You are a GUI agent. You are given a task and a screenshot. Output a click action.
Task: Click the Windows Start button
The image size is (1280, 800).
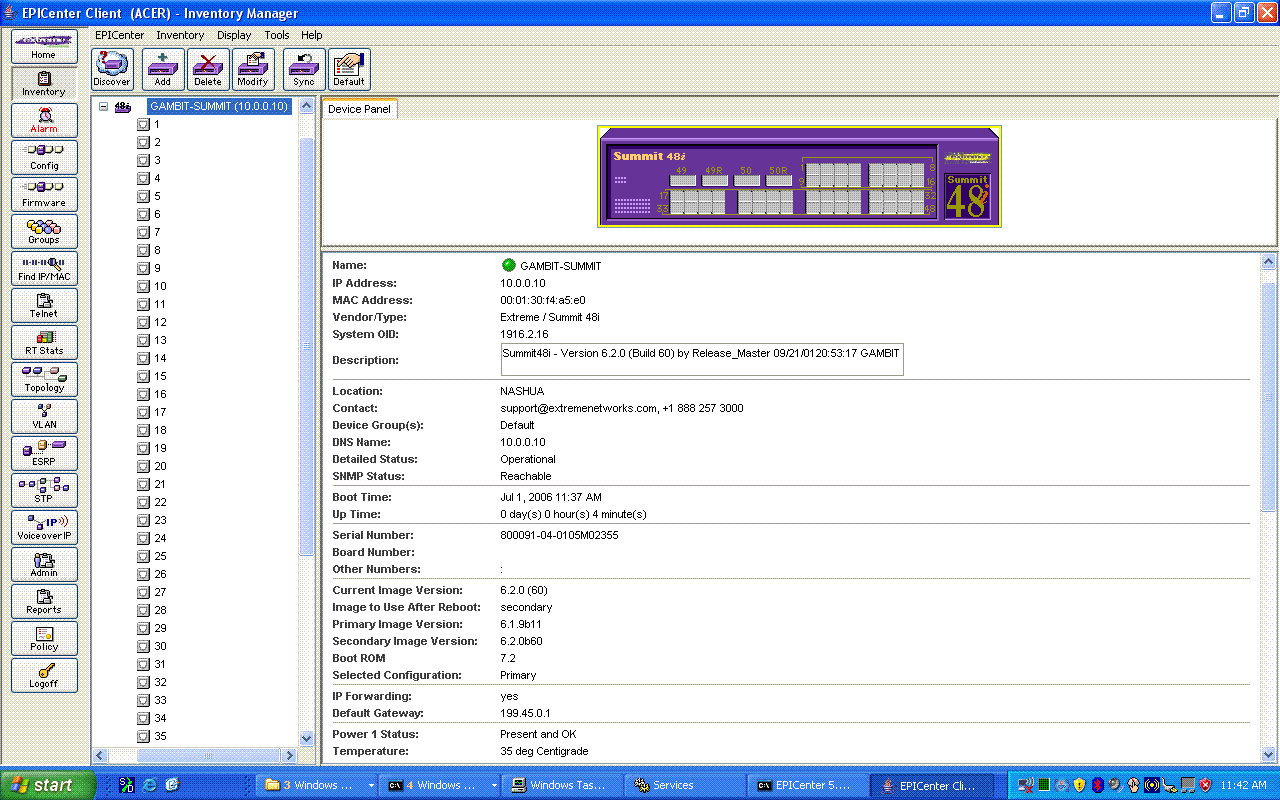pos(48,785)
